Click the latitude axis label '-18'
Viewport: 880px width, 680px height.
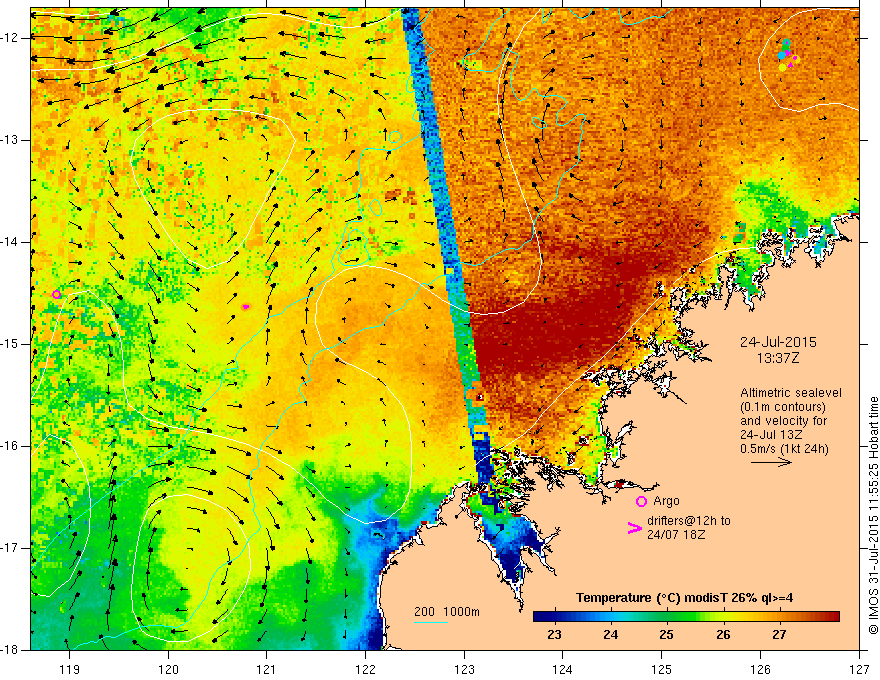click(11, 650)
